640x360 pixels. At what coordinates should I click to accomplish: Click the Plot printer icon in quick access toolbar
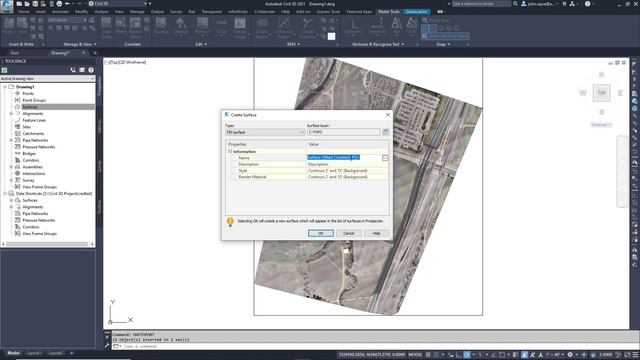click(x=59, y=4)
